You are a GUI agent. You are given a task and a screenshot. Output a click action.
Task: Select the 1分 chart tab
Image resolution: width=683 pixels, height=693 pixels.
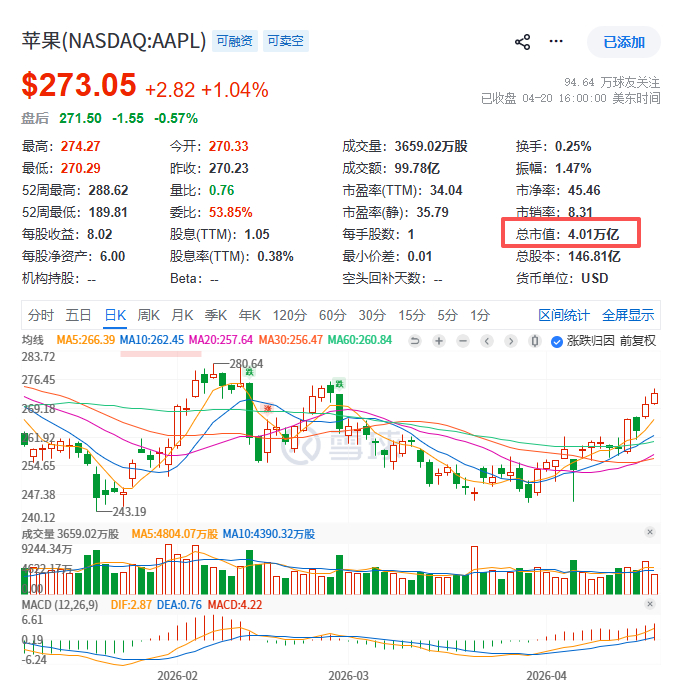[x=480, y=315]
